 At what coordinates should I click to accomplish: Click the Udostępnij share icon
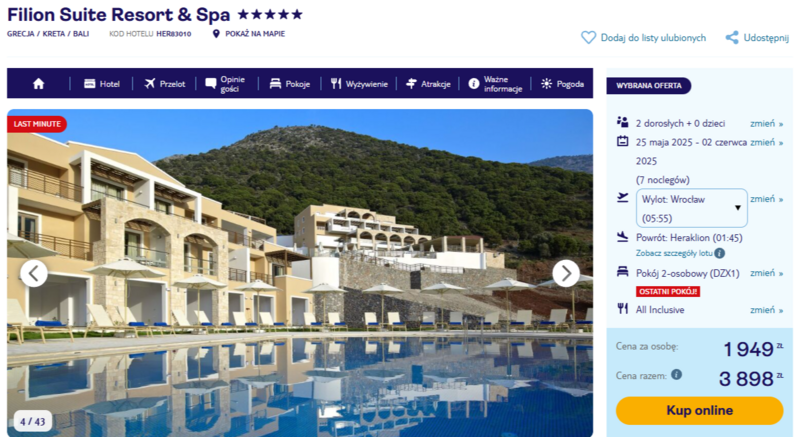732,37
